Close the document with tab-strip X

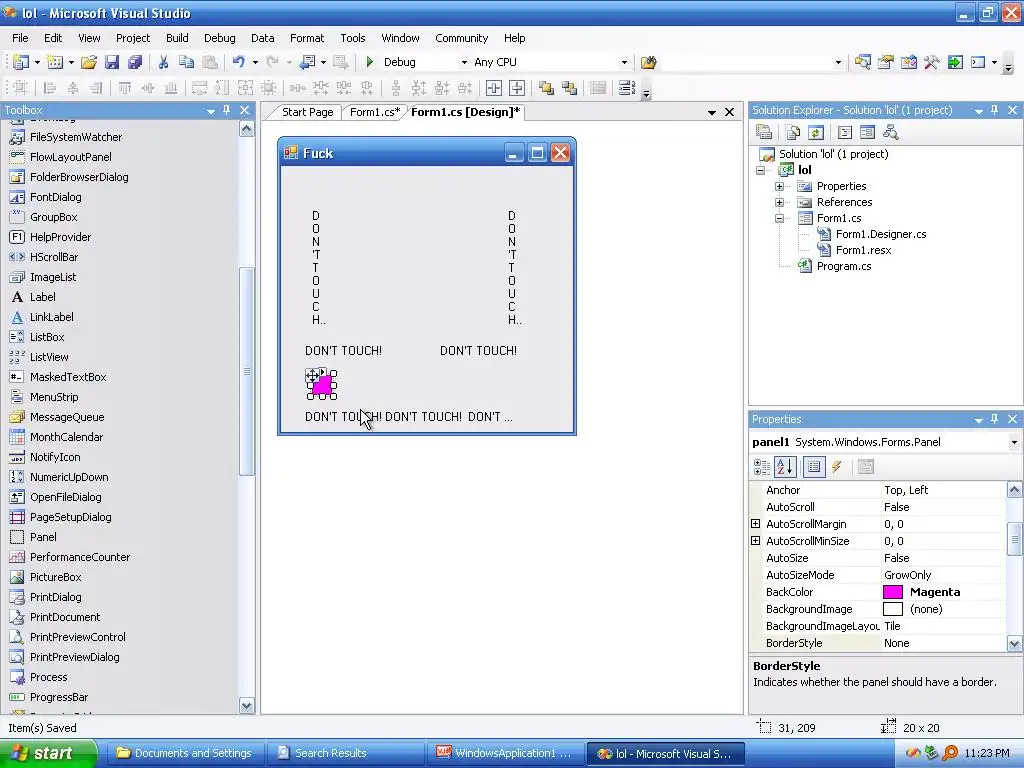[x=729, y=112]
